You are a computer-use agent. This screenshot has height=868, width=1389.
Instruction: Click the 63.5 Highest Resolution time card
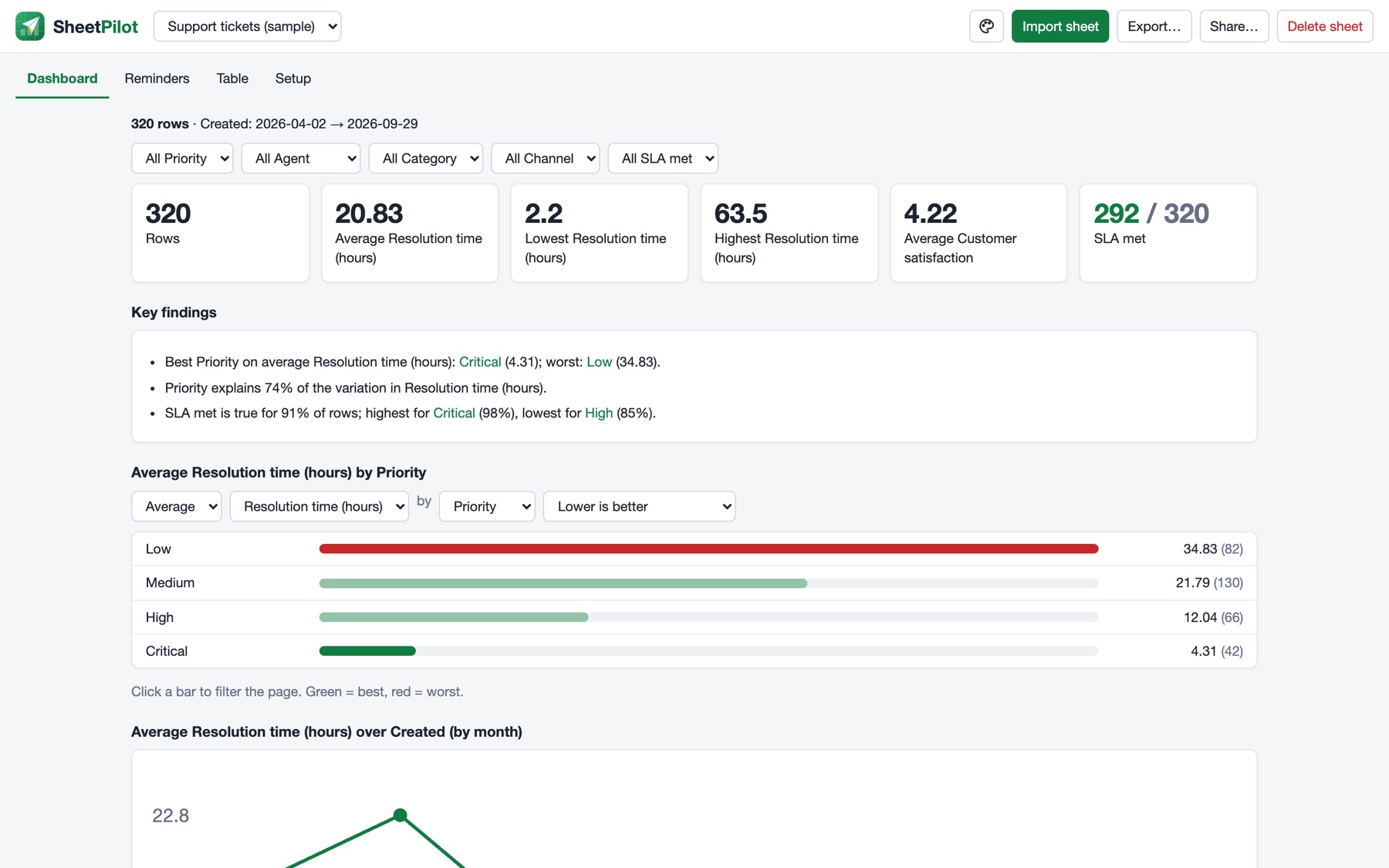tap(789, 233)
